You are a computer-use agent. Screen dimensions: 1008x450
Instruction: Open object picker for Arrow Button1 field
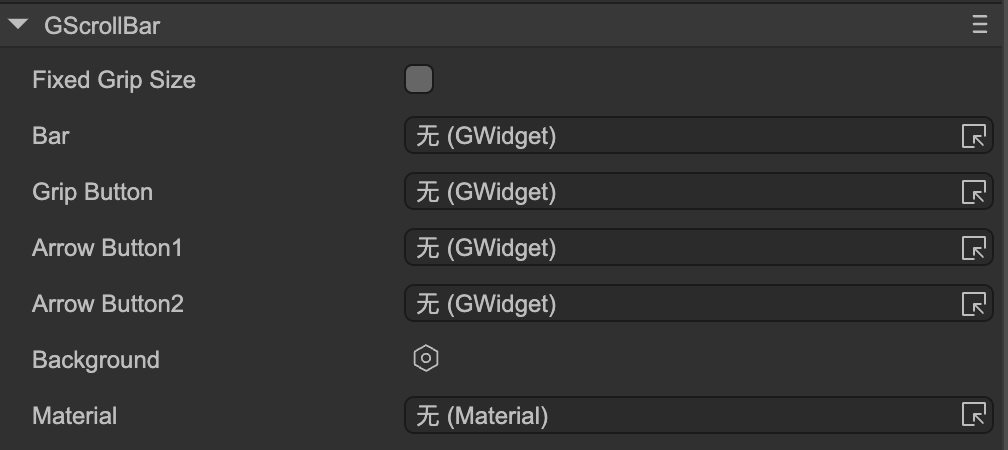[973, 248]
